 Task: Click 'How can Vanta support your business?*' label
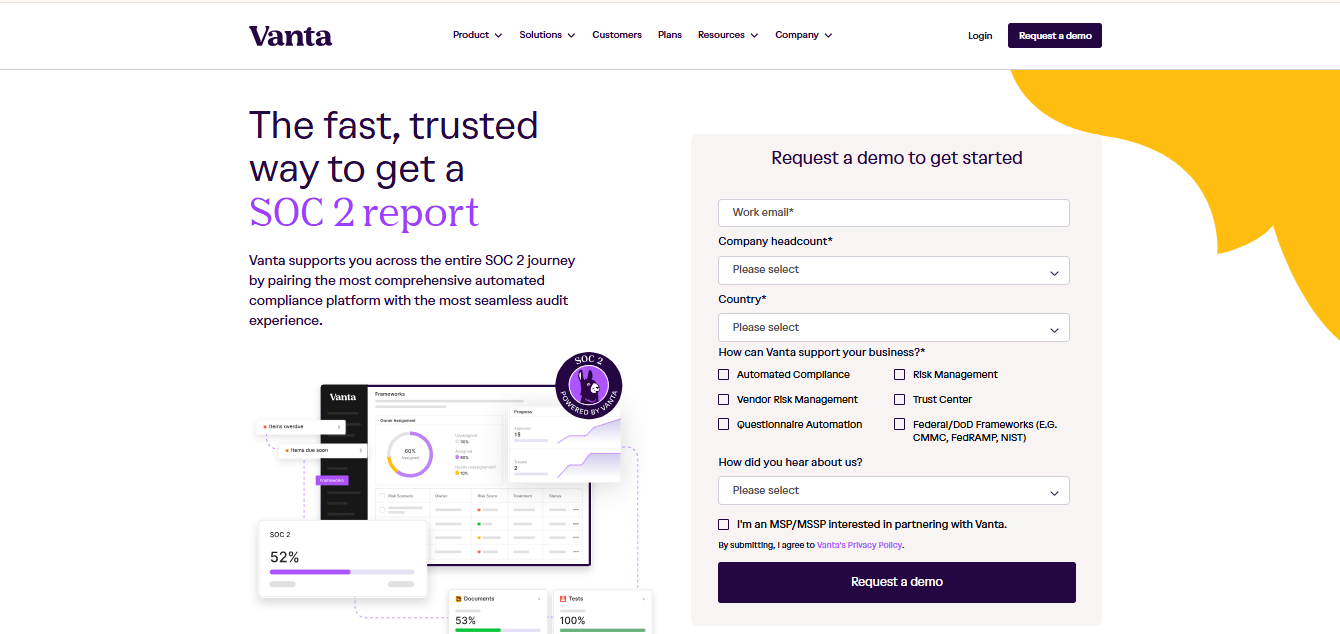click(822, 353)
